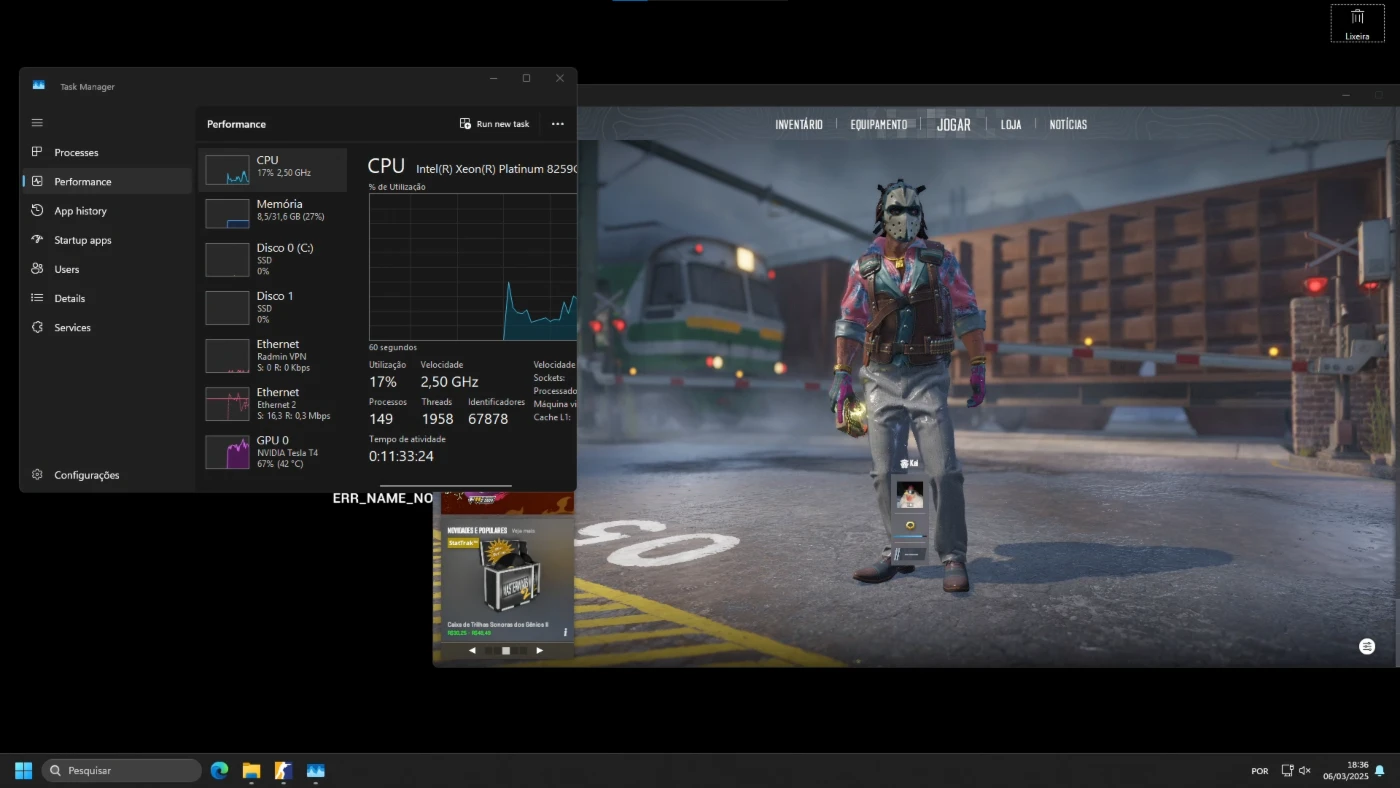Open the NOTÍCIAS tab in game
This screenshot has height=788, width=1400.
point(1068,125)
